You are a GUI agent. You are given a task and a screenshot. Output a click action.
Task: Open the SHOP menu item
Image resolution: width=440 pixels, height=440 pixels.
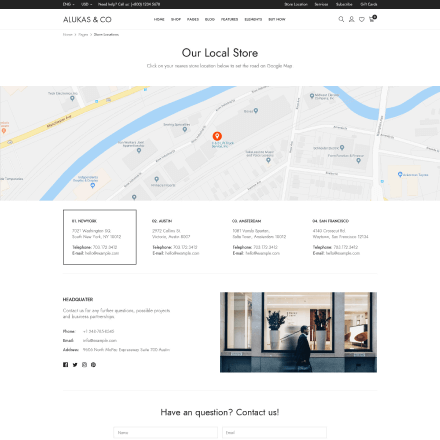pos(176,19)
